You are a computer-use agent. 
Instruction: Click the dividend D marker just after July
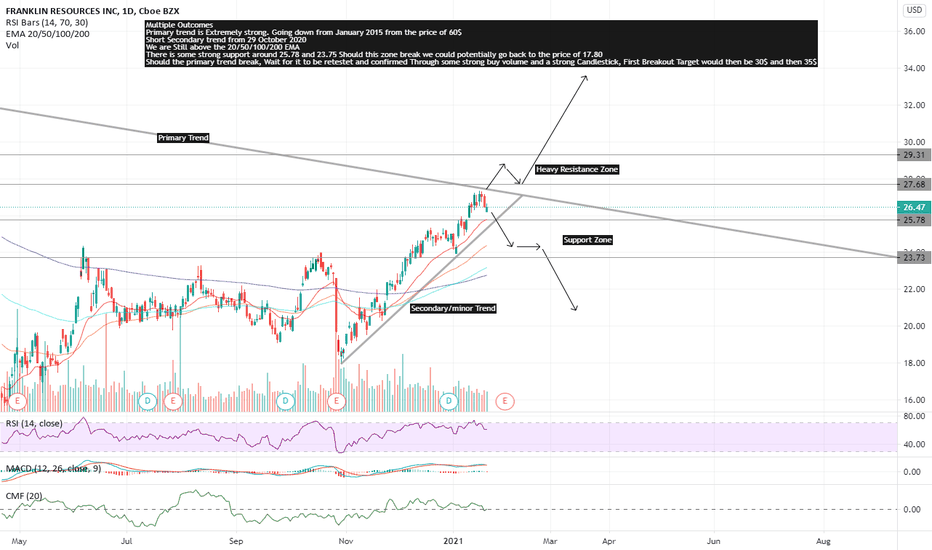click(147, 401)
